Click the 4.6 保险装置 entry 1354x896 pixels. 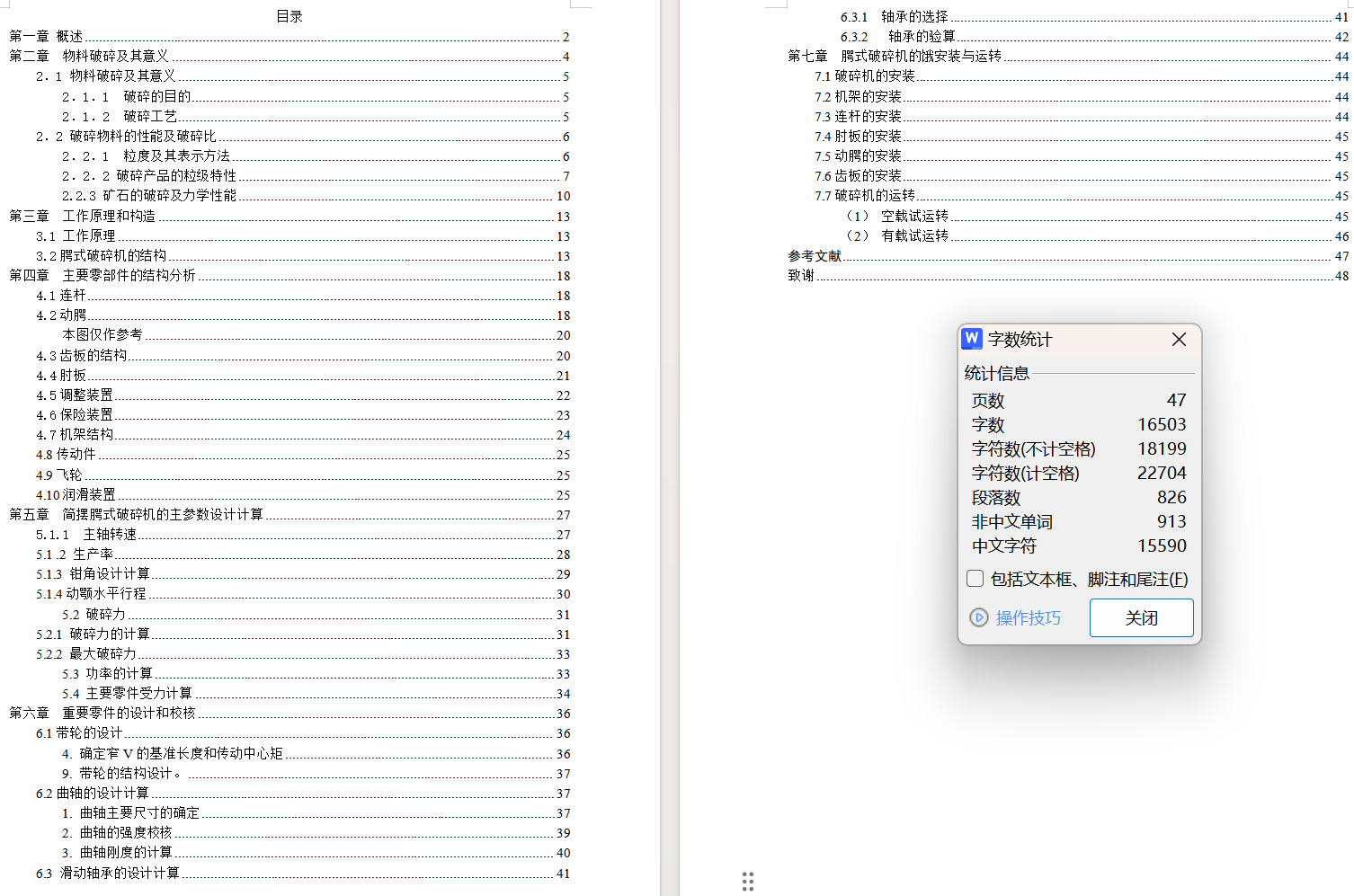(303, 414)
